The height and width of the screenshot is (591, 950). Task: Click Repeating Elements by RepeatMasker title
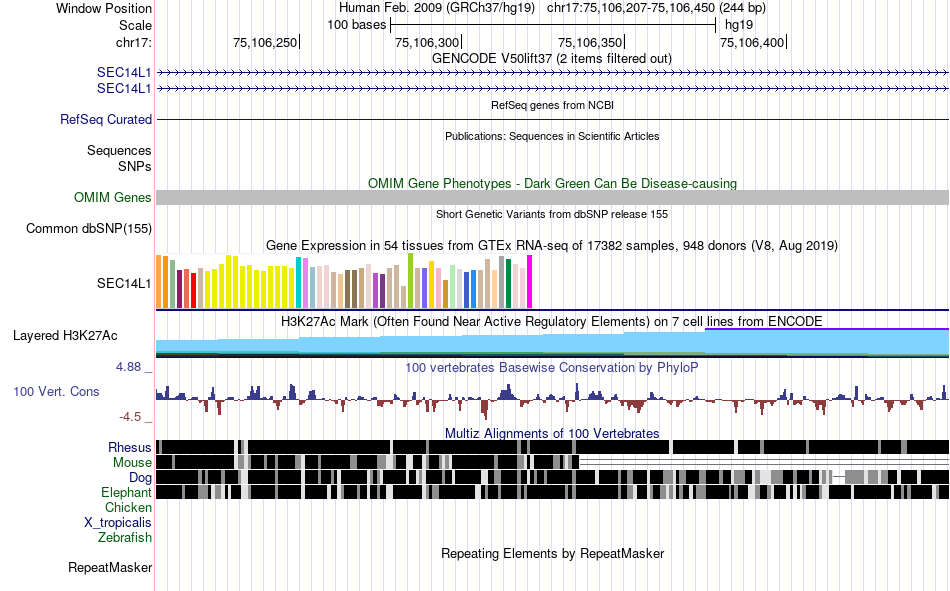(x=552, y=553)
